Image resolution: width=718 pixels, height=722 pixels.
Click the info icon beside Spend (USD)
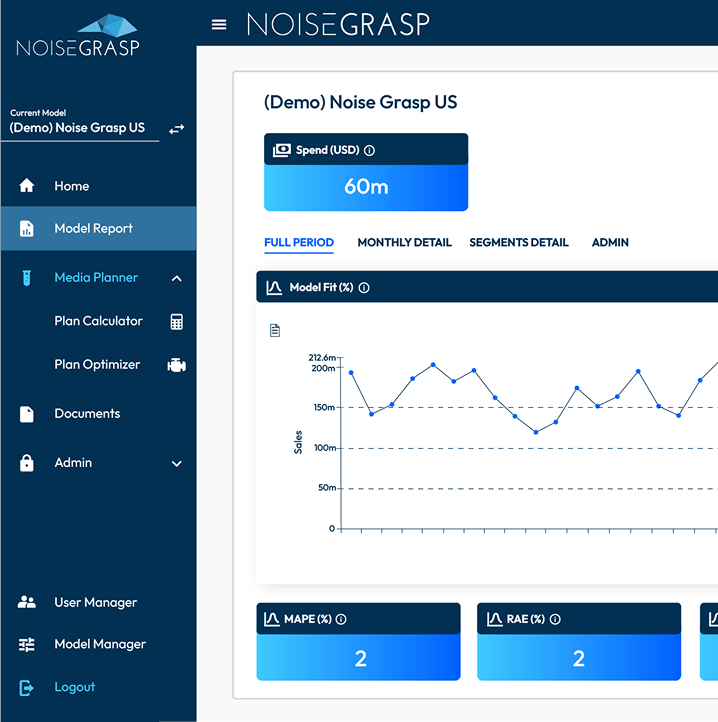coord(369,151)
